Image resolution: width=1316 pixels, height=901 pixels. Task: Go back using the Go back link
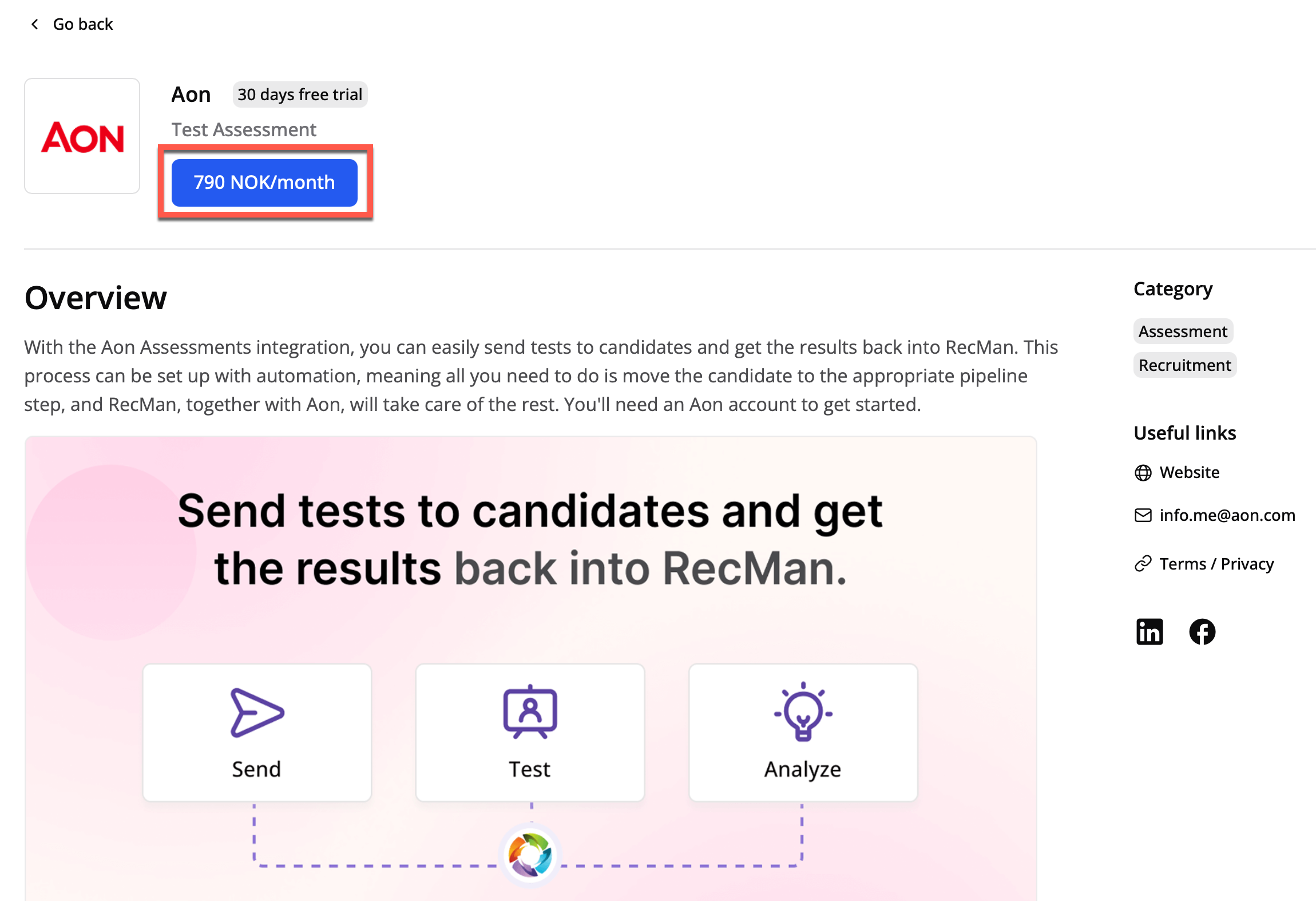(83, 24)
